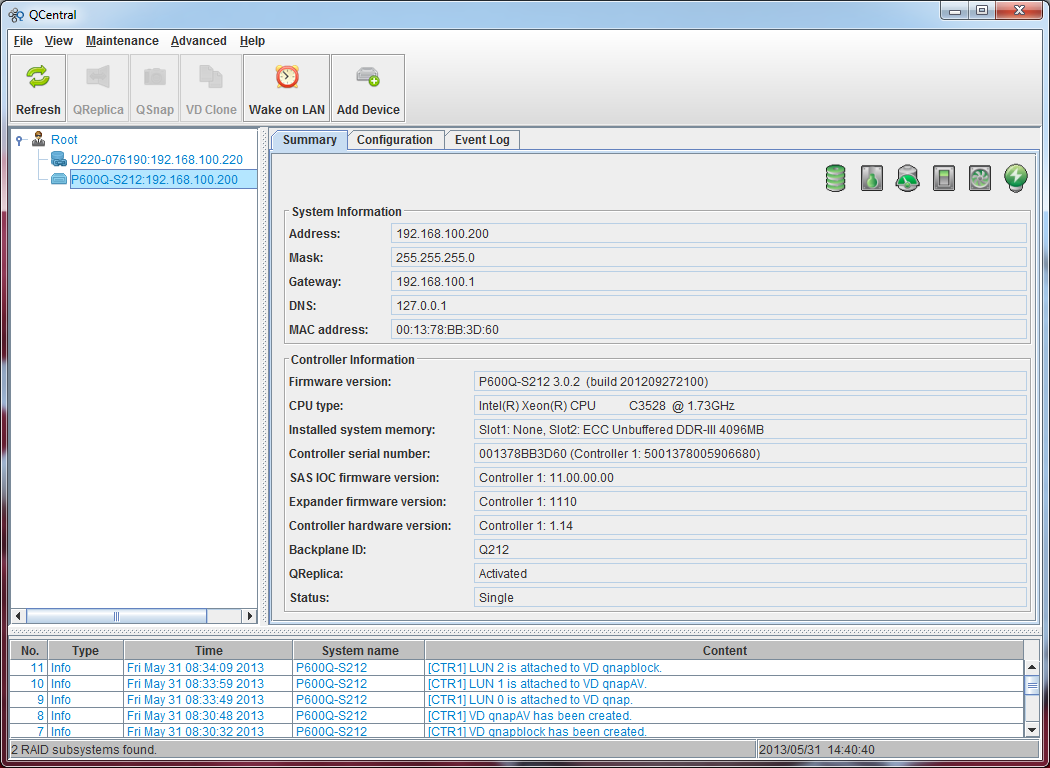This screenshot has height=768, width=1050.
Task: Click the QCentral title bar app icon
Action: point(16,14)
